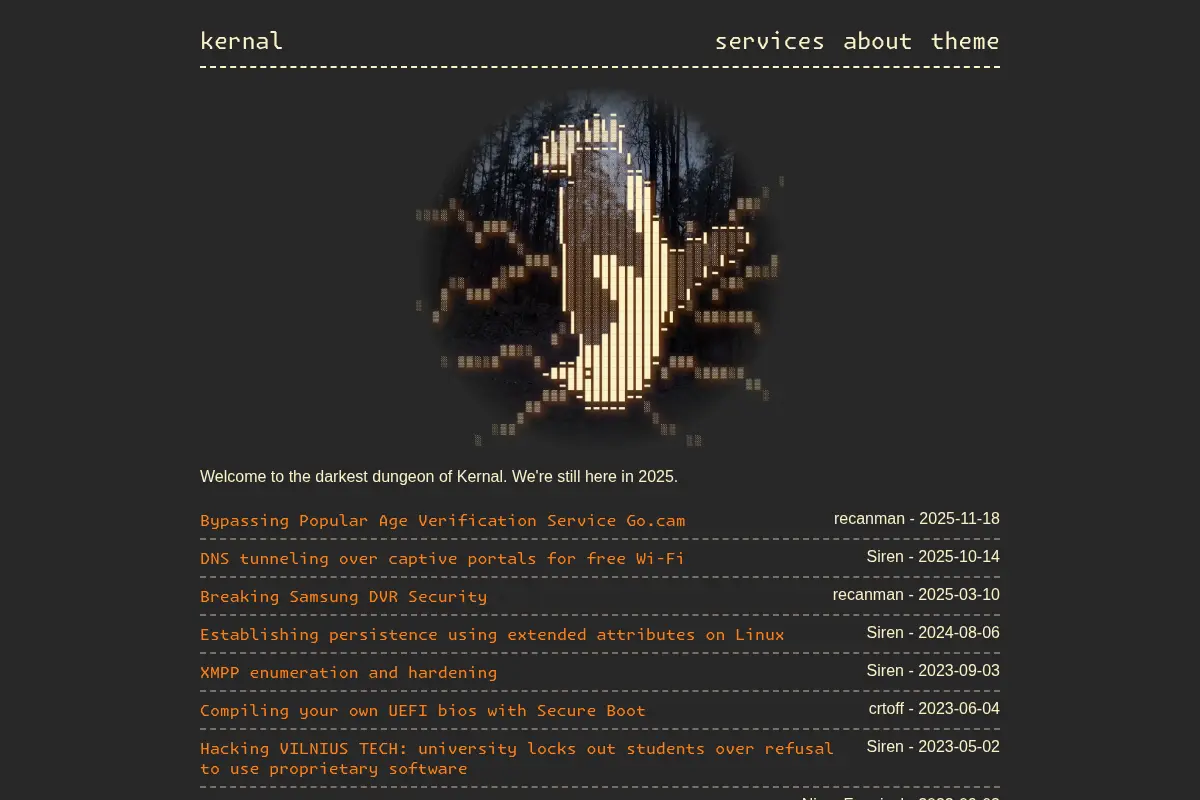The height and width of the screenshot is (800, 1200).
Task: Click Siren author on 2023-05-02 entry
Action: coord(885,747)
